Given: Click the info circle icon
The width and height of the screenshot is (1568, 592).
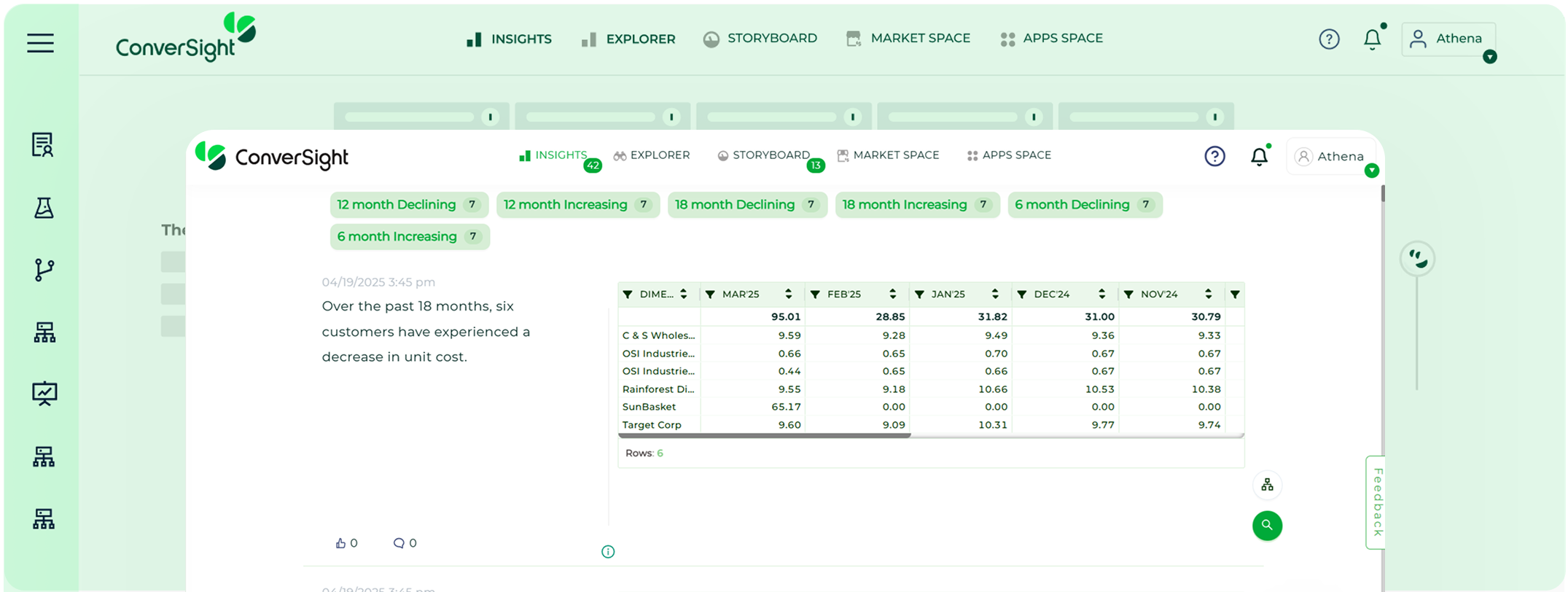Looking at the screenshot, I should click(x=608, y=552).
